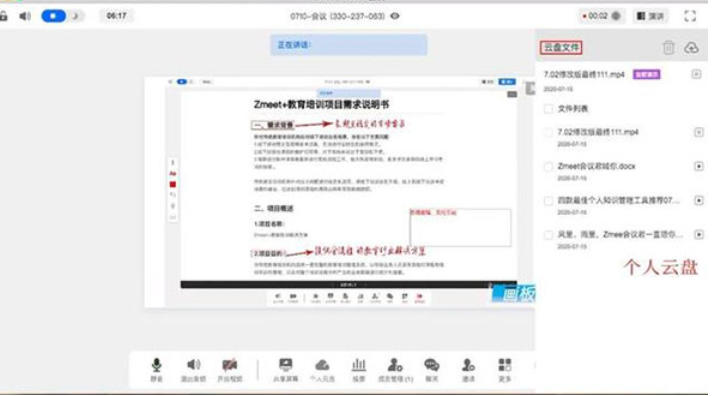
Task: Start screen sharing from bottom toolbar
Action: 286,365
